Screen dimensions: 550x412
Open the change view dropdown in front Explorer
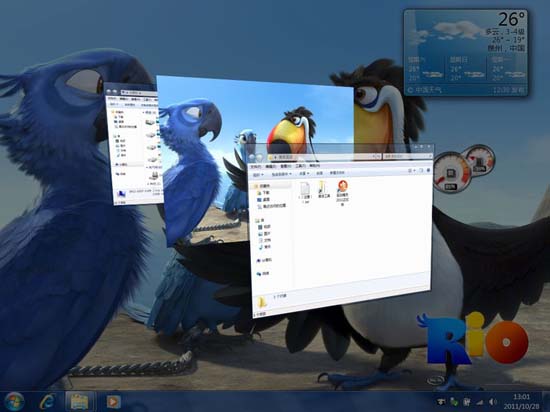tap(412, 171)
